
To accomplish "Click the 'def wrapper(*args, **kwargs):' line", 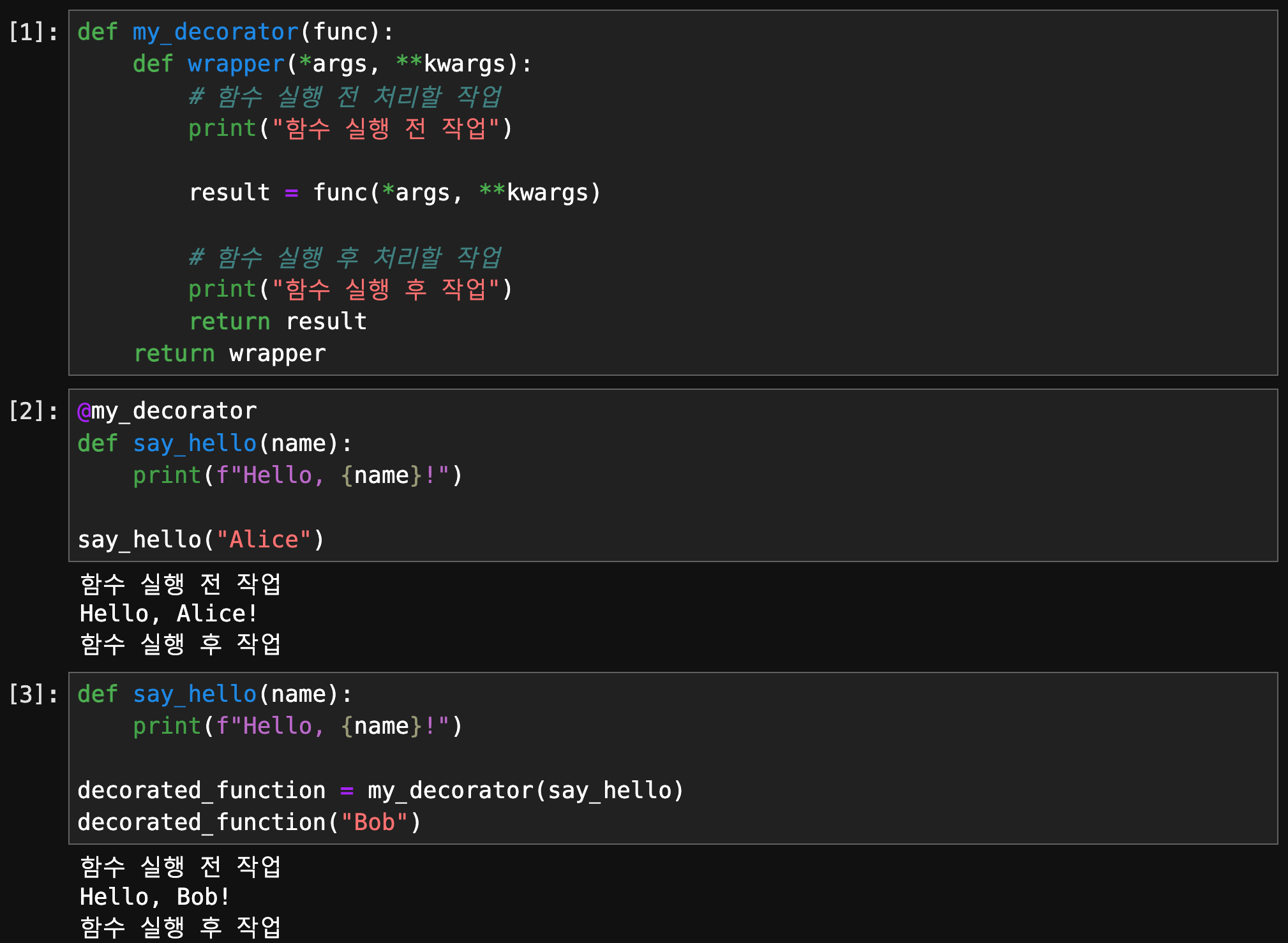I will coord(332,64).
